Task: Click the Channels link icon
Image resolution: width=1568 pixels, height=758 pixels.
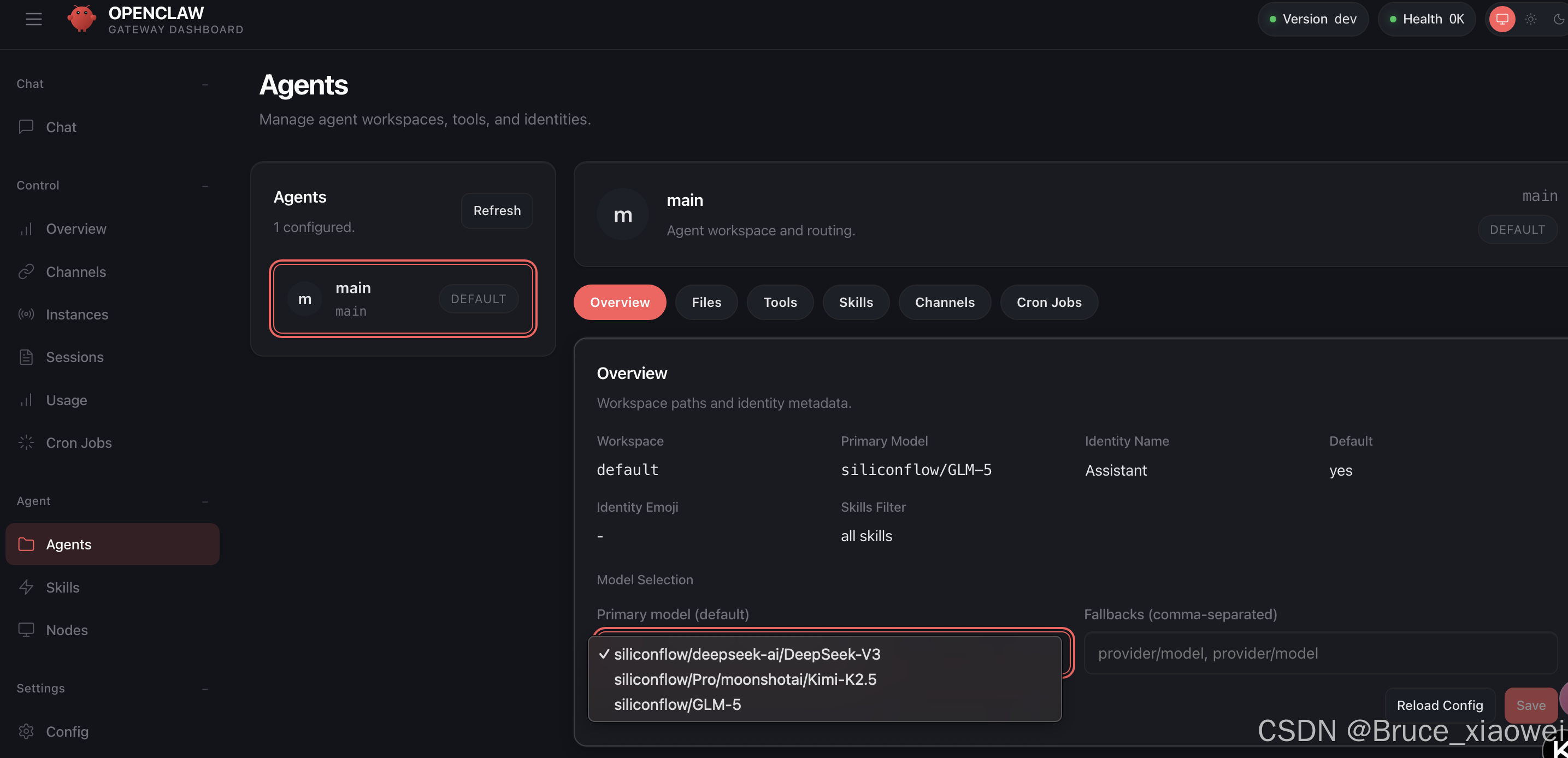Action: pos(26,271)
